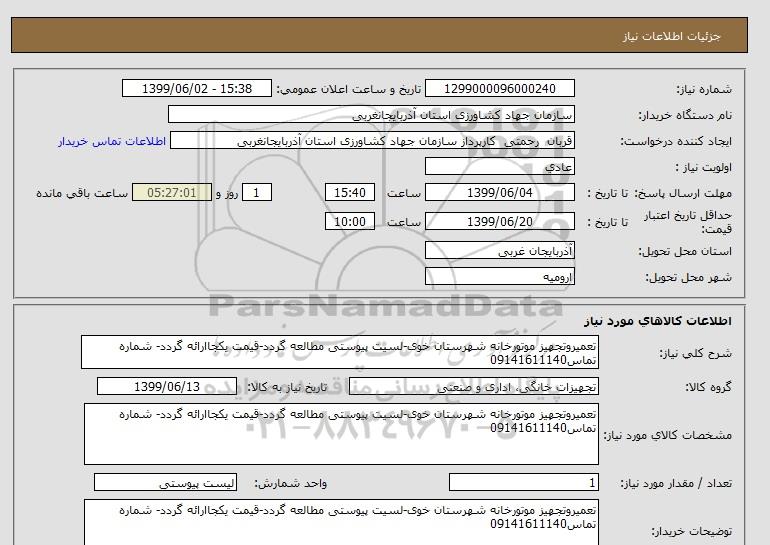Click the general need description text area
Viewport: 770px width, 545px height.
[340, 353]
